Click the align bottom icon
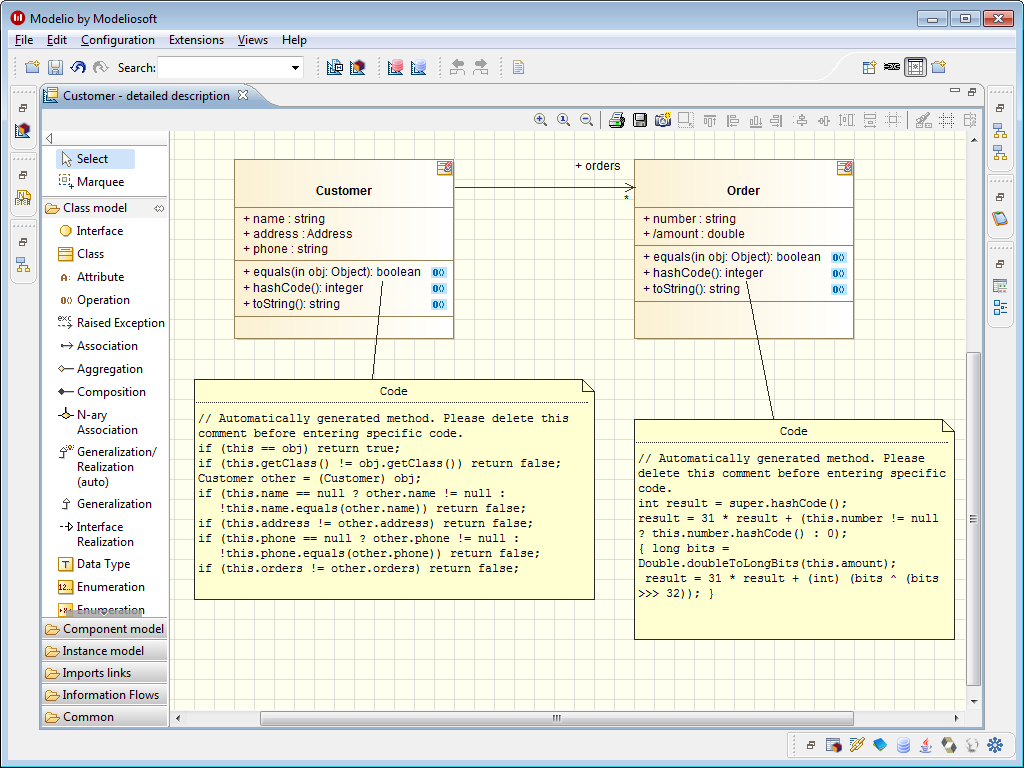The height and width of the screenshot is (768, 1024). click(x=756, y=120)
